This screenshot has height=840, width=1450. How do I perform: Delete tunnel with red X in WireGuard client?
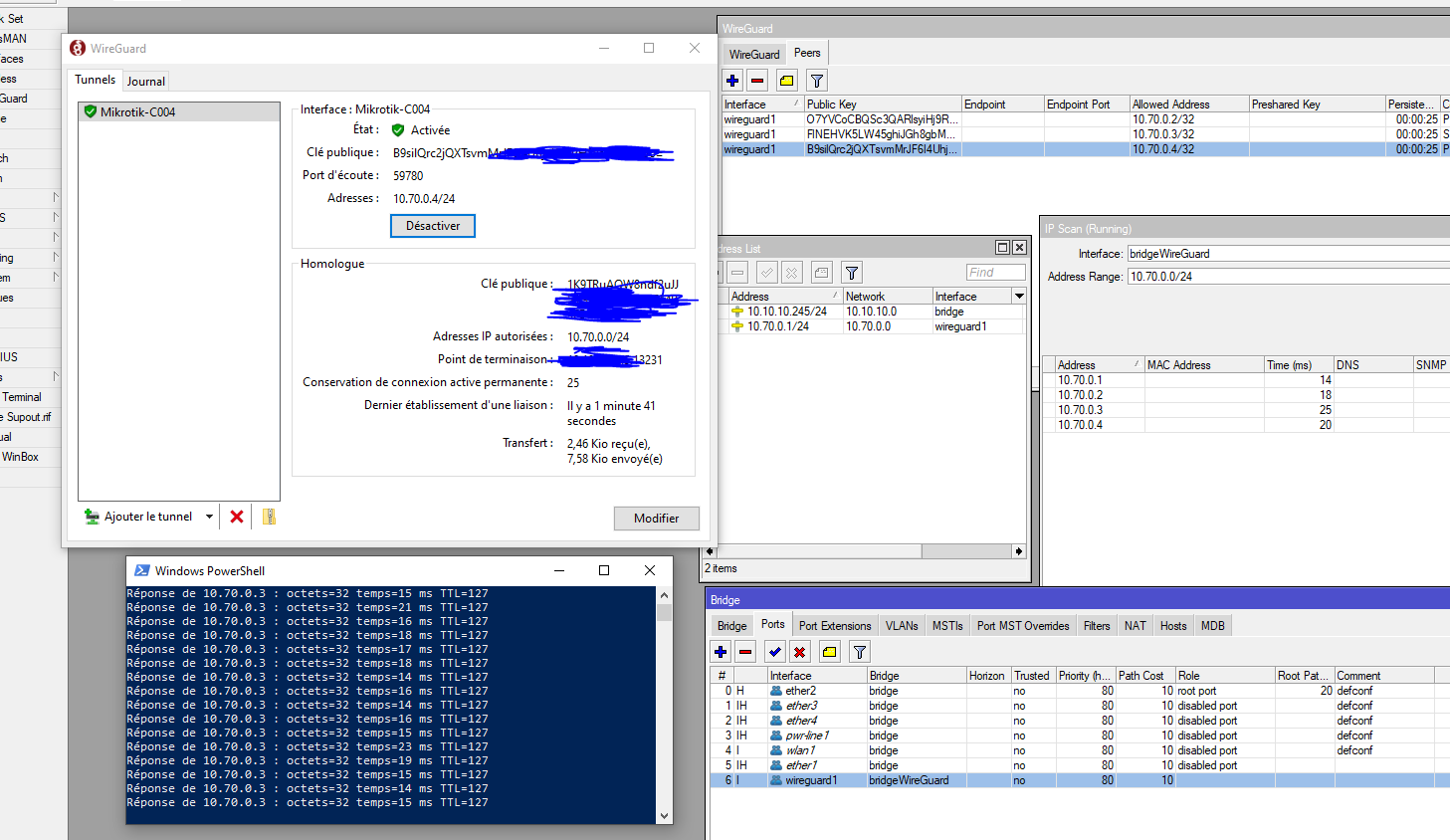[x=237, y=517]
